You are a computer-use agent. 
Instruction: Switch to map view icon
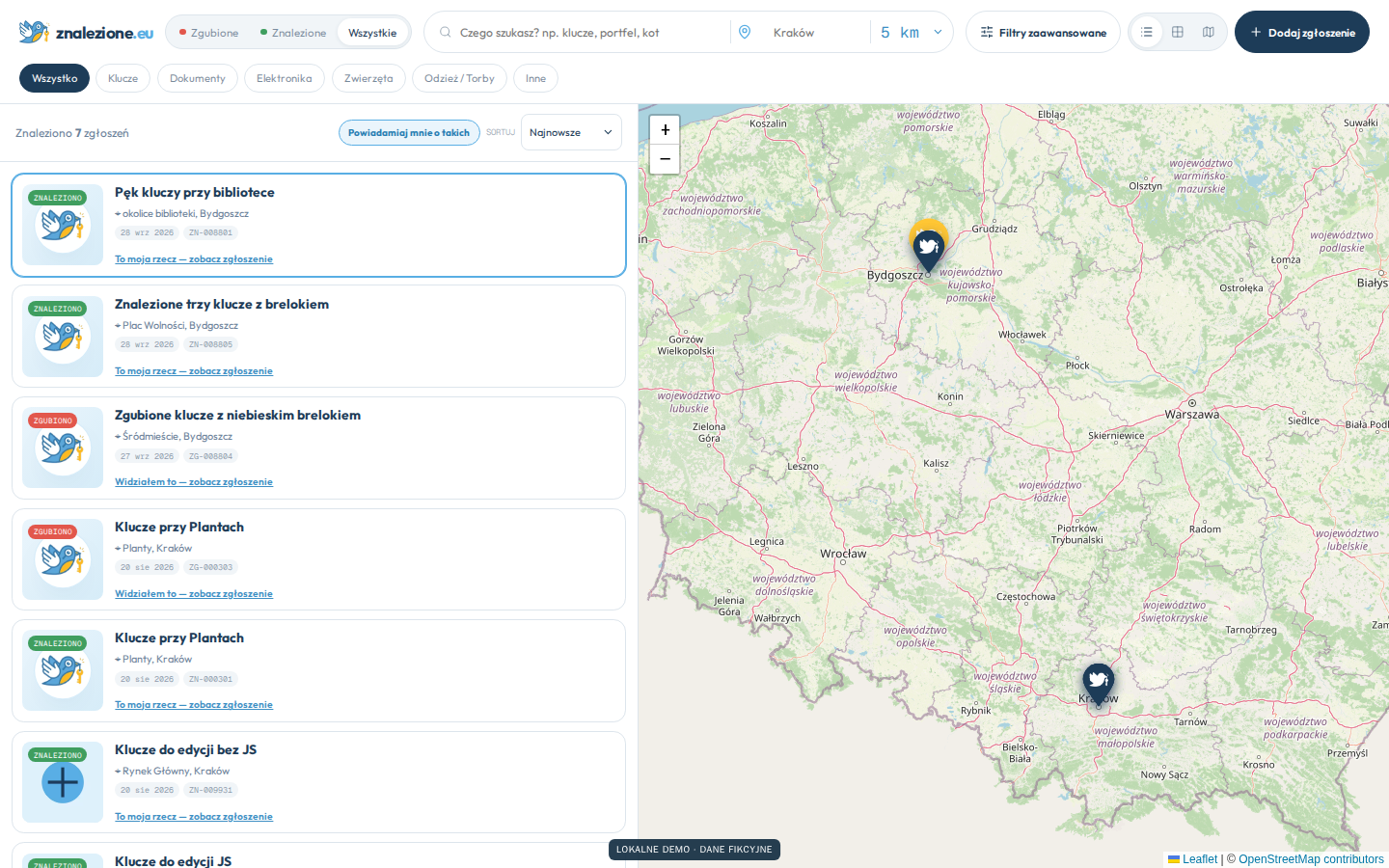point(1209,32)
